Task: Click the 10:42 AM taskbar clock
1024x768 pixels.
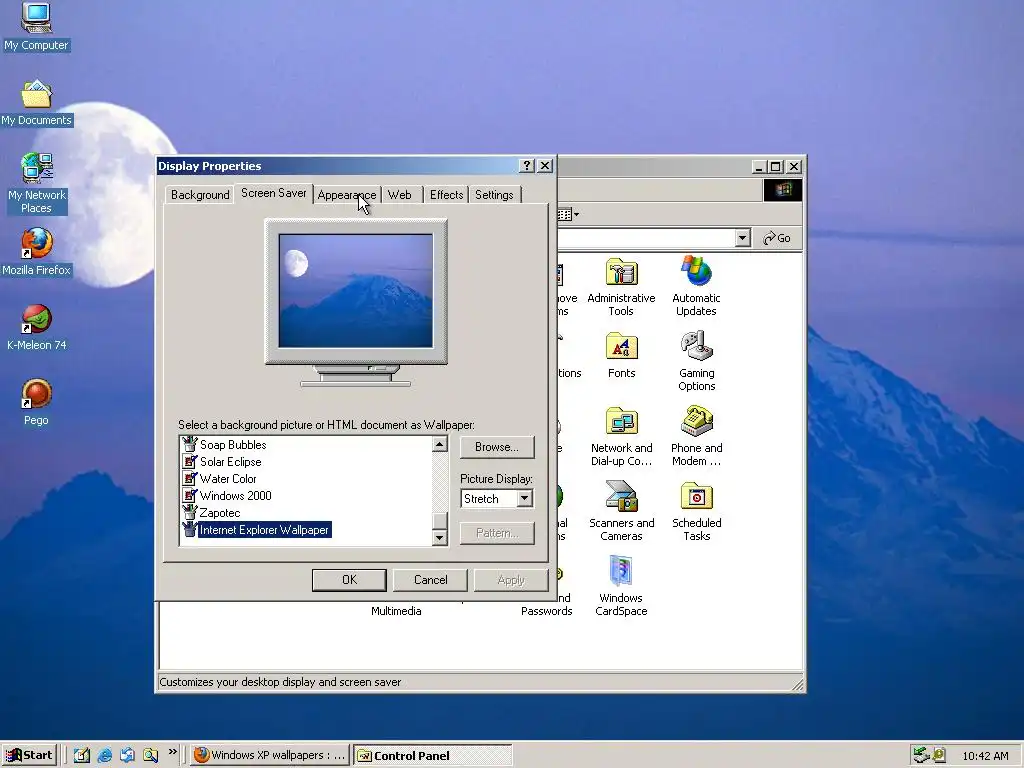Action: (985, 756)
